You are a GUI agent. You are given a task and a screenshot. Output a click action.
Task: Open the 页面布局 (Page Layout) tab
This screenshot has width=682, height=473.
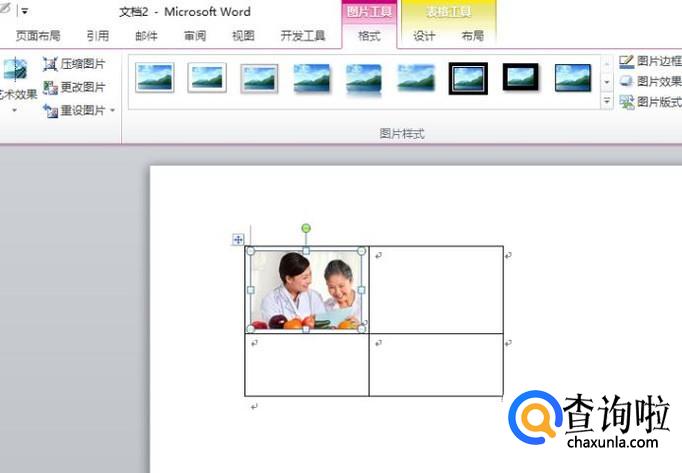(x=38, y=36)
